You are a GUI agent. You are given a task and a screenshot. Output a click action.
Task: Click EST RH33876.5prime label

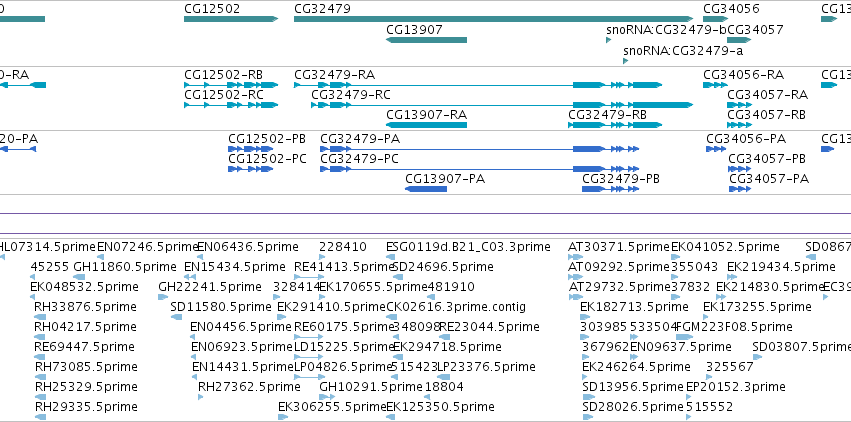pyautogui.click(x=85, y=307)
